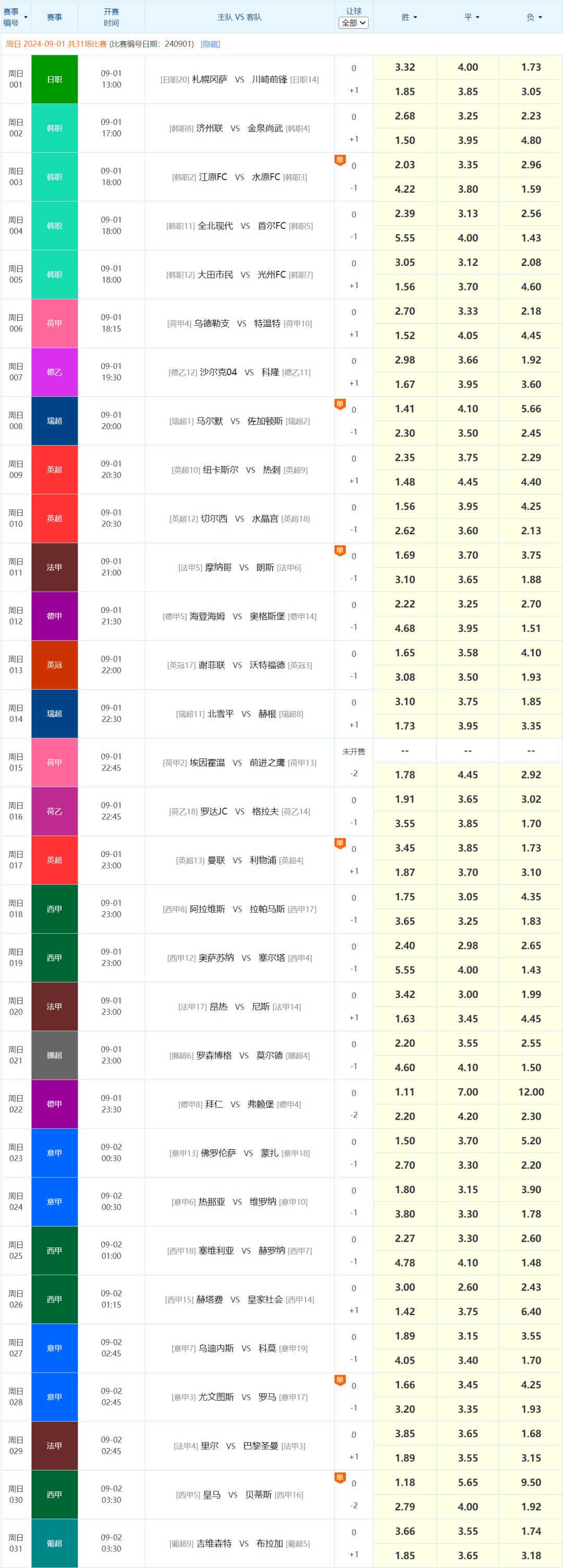Click the [英超13] rank tag beside 曼联
Viewport: 563px width, 1568px height.
(190, 860)
